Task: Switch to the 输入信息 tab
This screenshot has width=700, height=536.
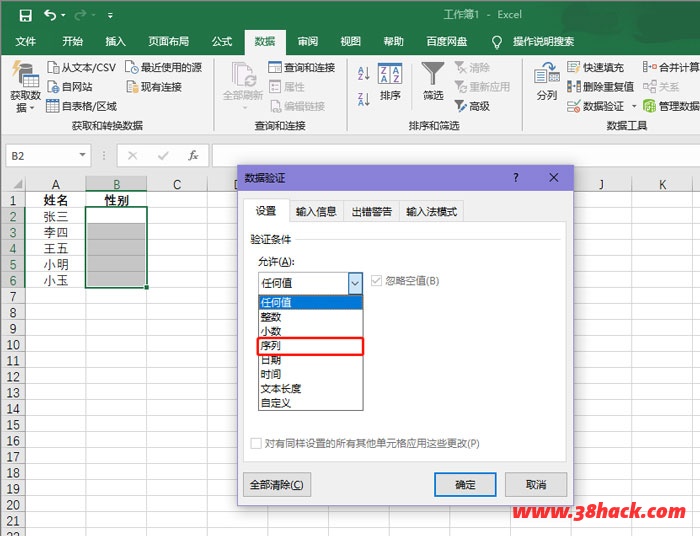Action: 315,212
